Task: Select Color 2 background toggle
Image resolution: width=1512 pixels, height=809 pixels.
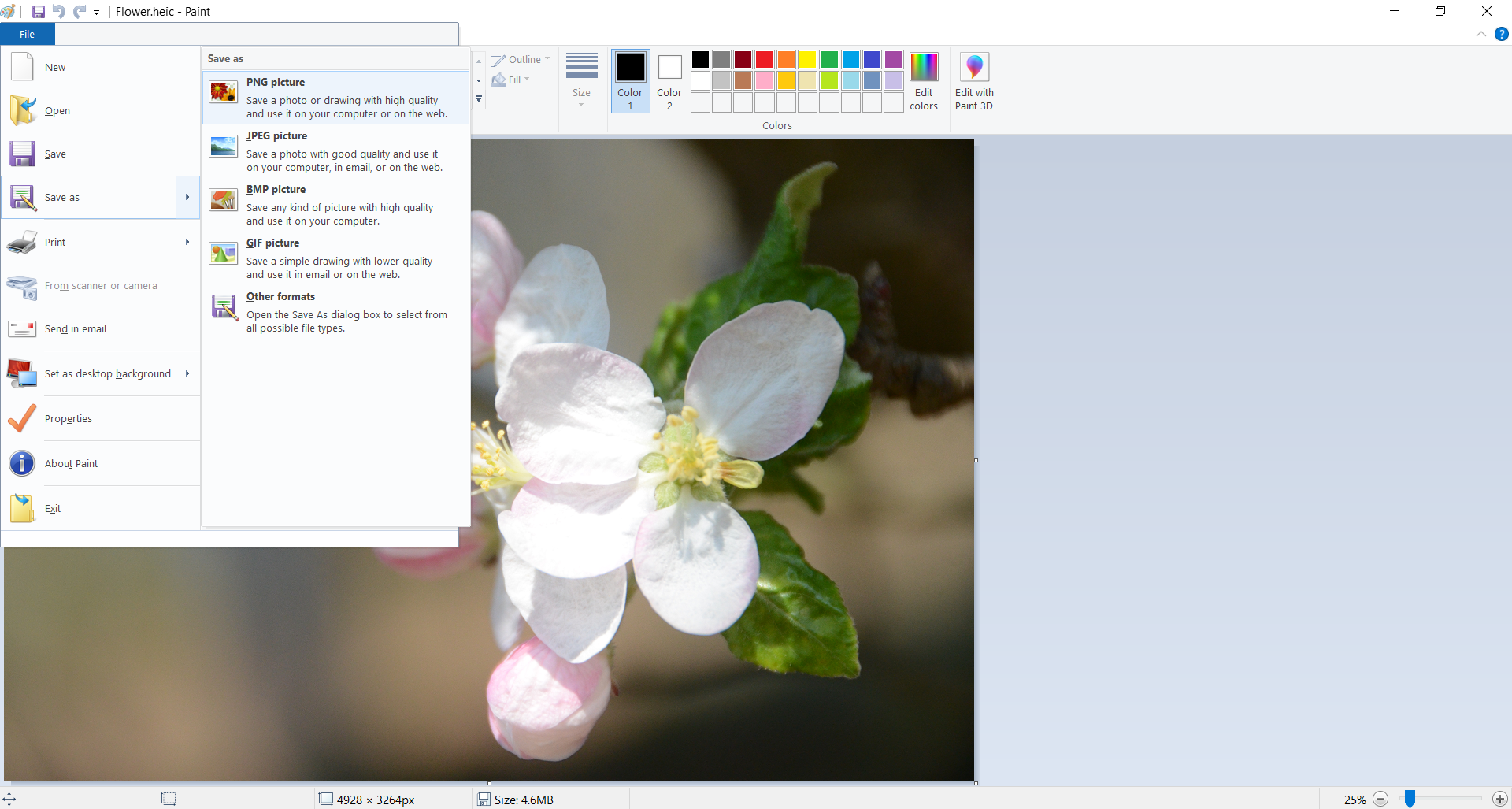Action: tap(669, 82)
